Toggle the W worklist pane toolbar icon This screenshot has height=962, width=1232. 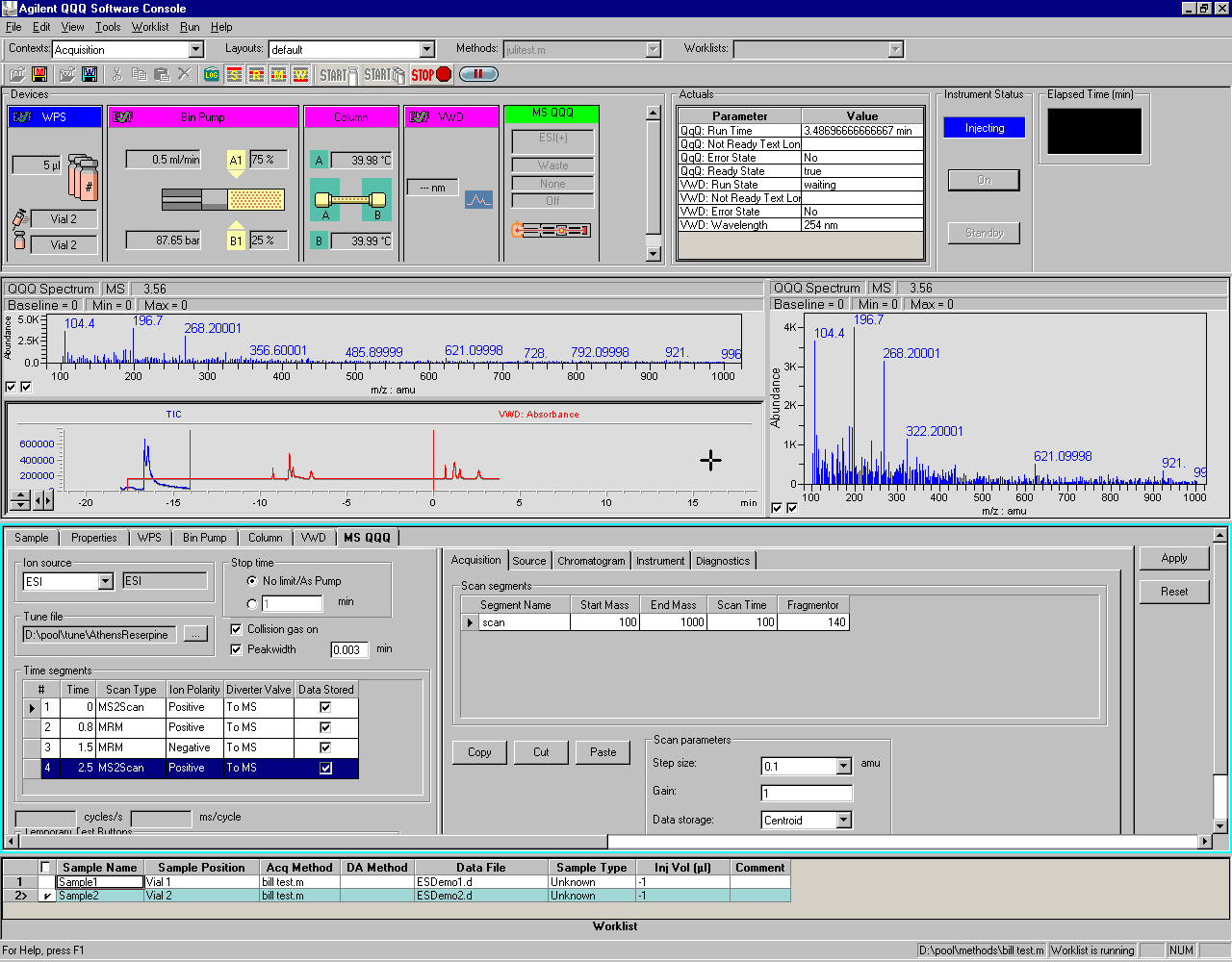(300, 74)
